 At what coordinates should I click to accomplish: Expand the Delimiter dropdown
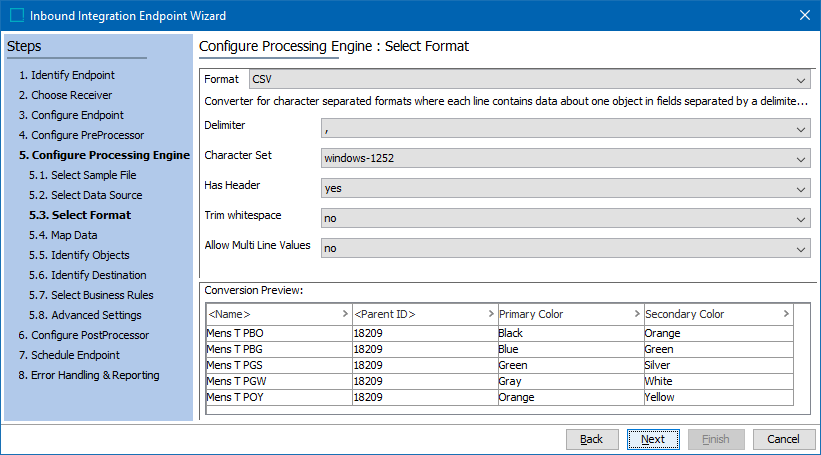coord(802,129)
